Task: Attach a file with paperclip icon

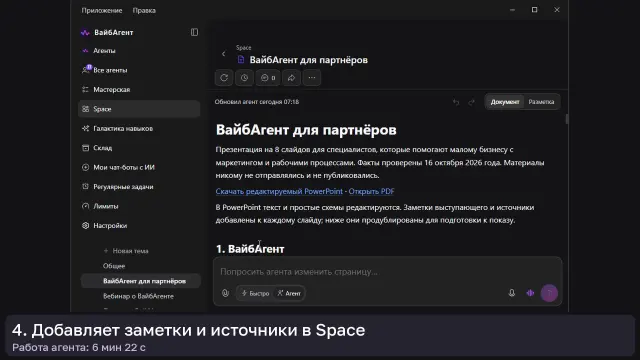Action: (225, 293)
